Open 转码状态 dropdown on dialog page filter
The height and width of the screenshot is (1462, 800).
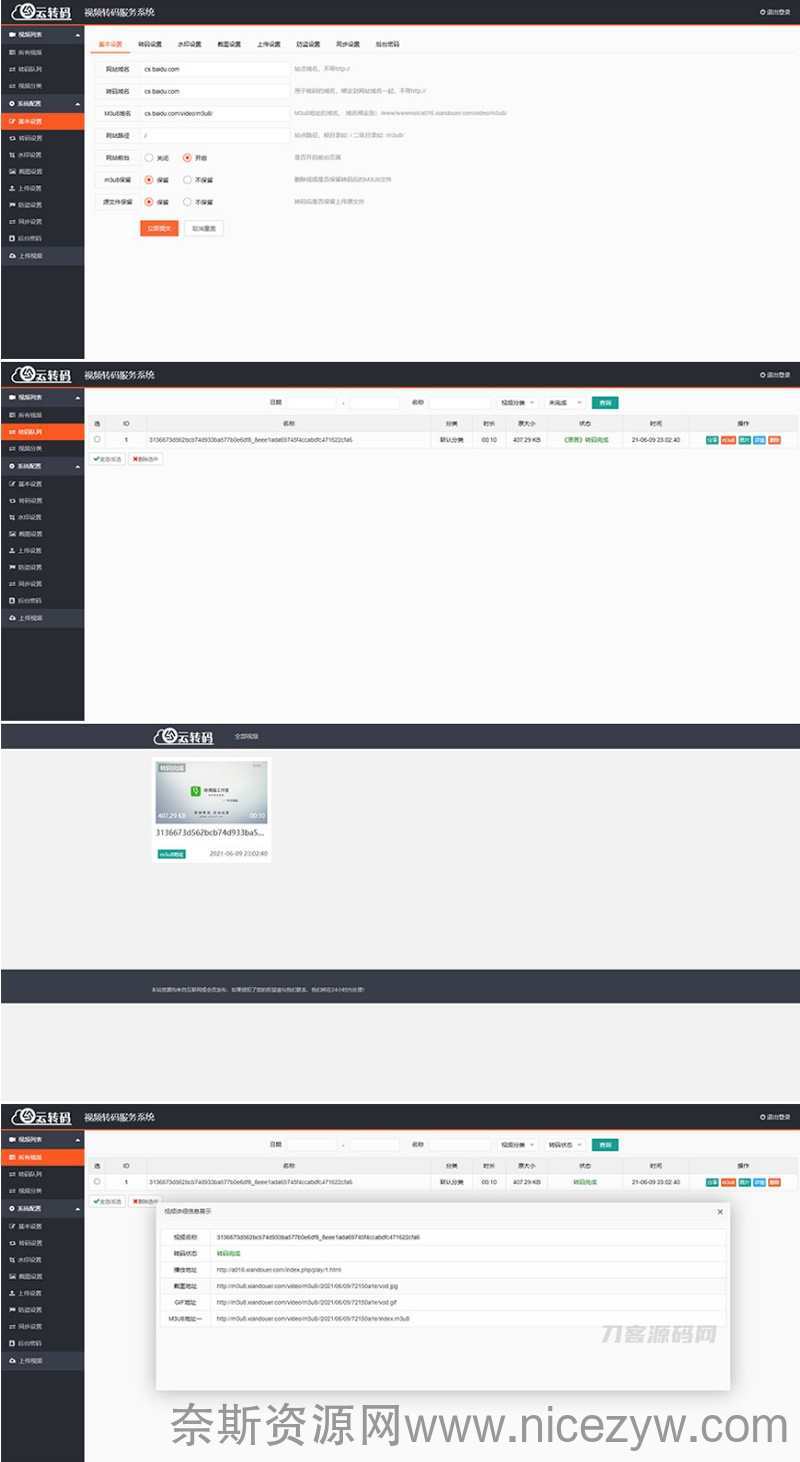(565, 1144)
